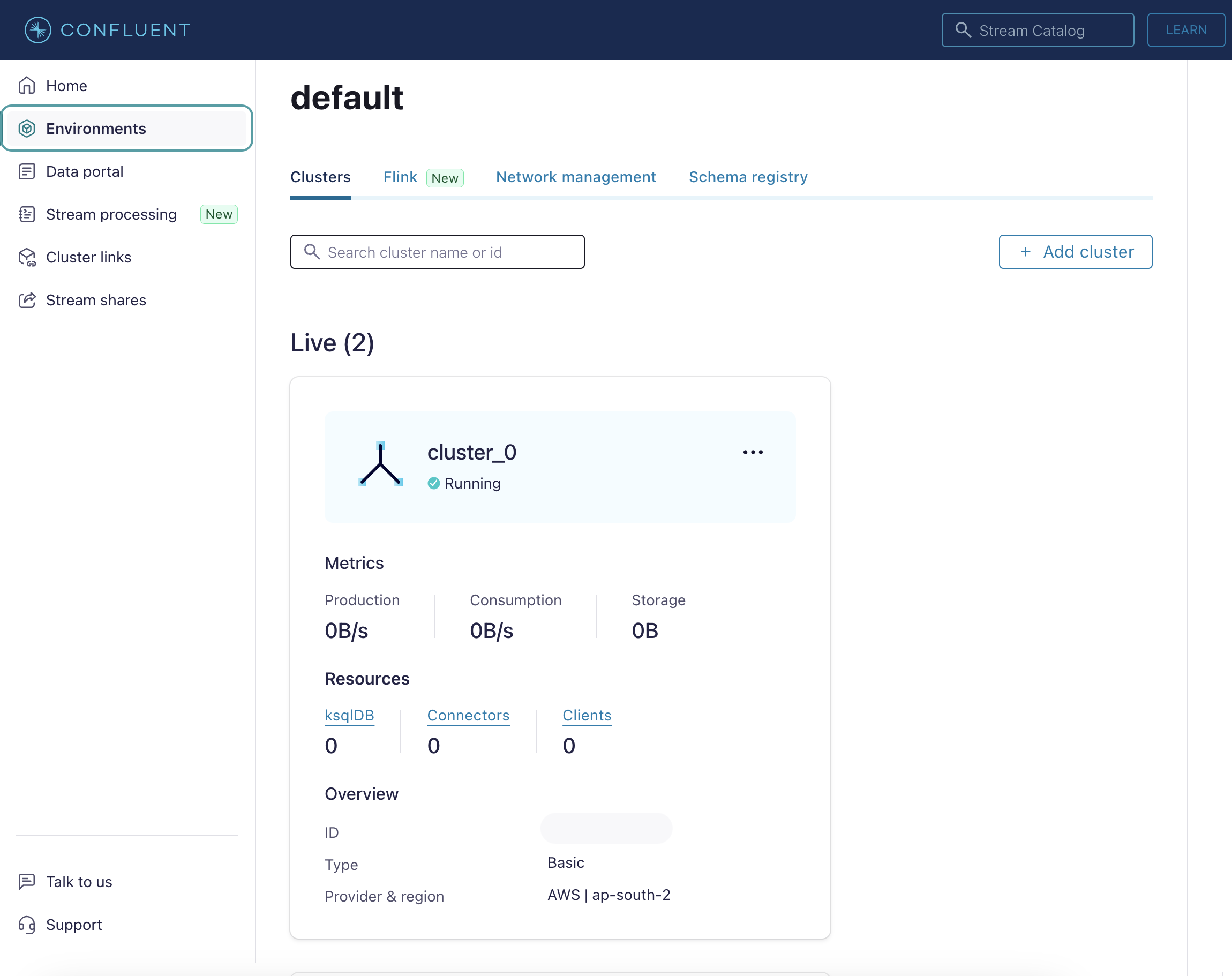Switch to the Flink tab
This screenshot has width=1232, height=976.
400,177
